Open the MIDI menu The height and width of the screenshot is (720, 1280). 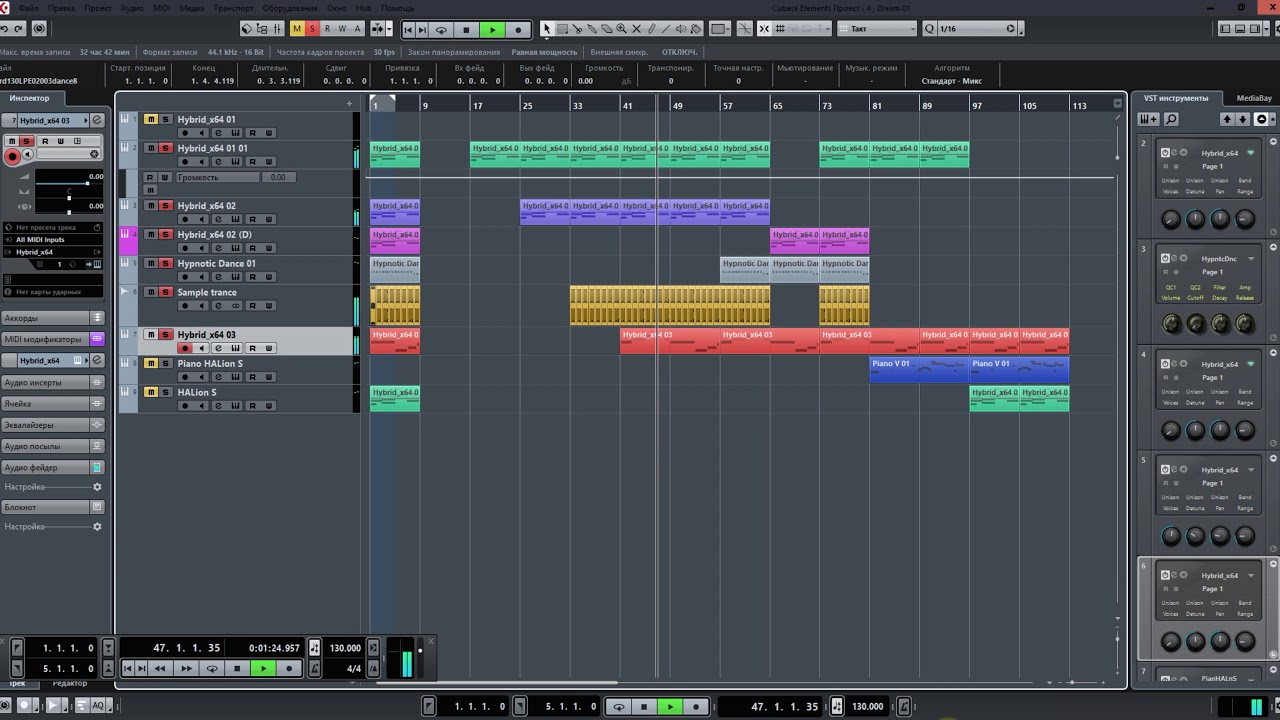tap(161, 8)
